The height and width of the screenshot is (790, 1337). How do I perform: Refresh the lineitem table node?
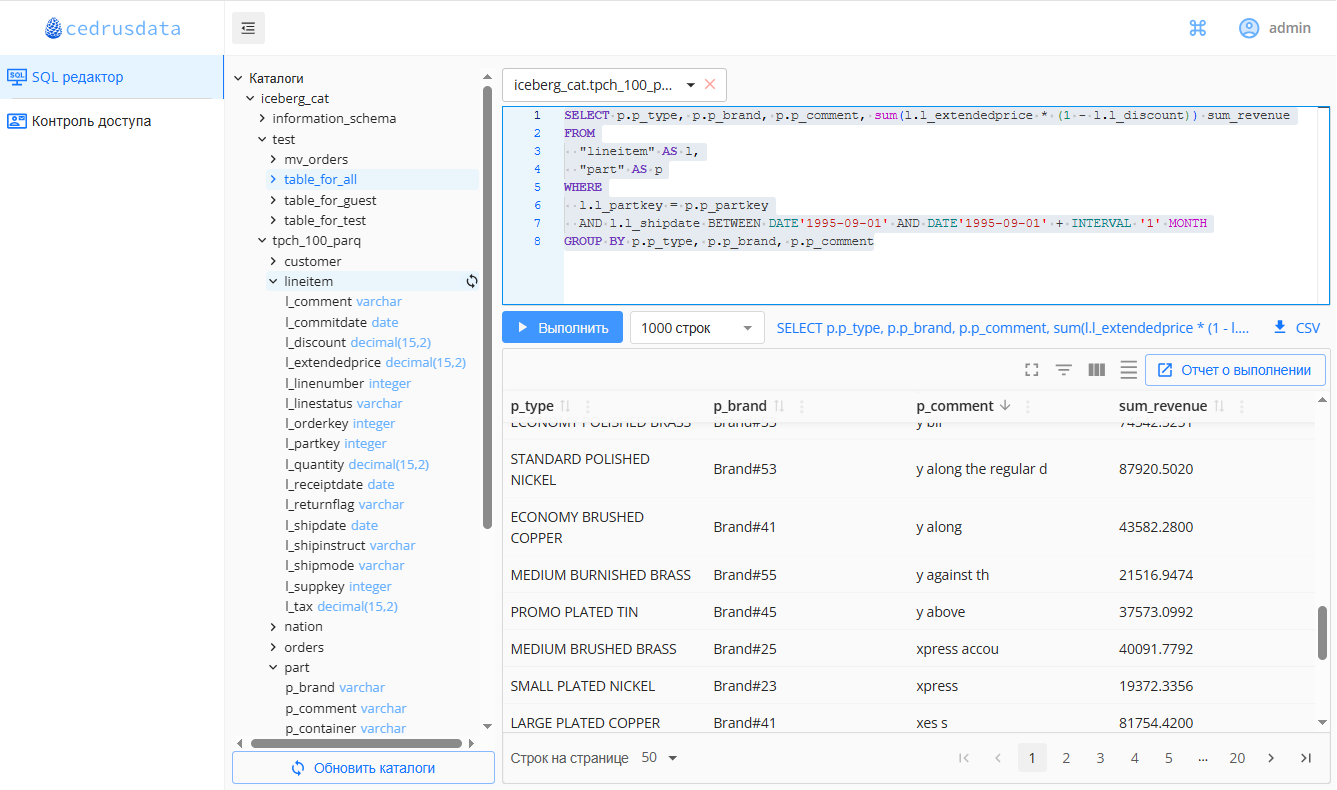point(472,282)
